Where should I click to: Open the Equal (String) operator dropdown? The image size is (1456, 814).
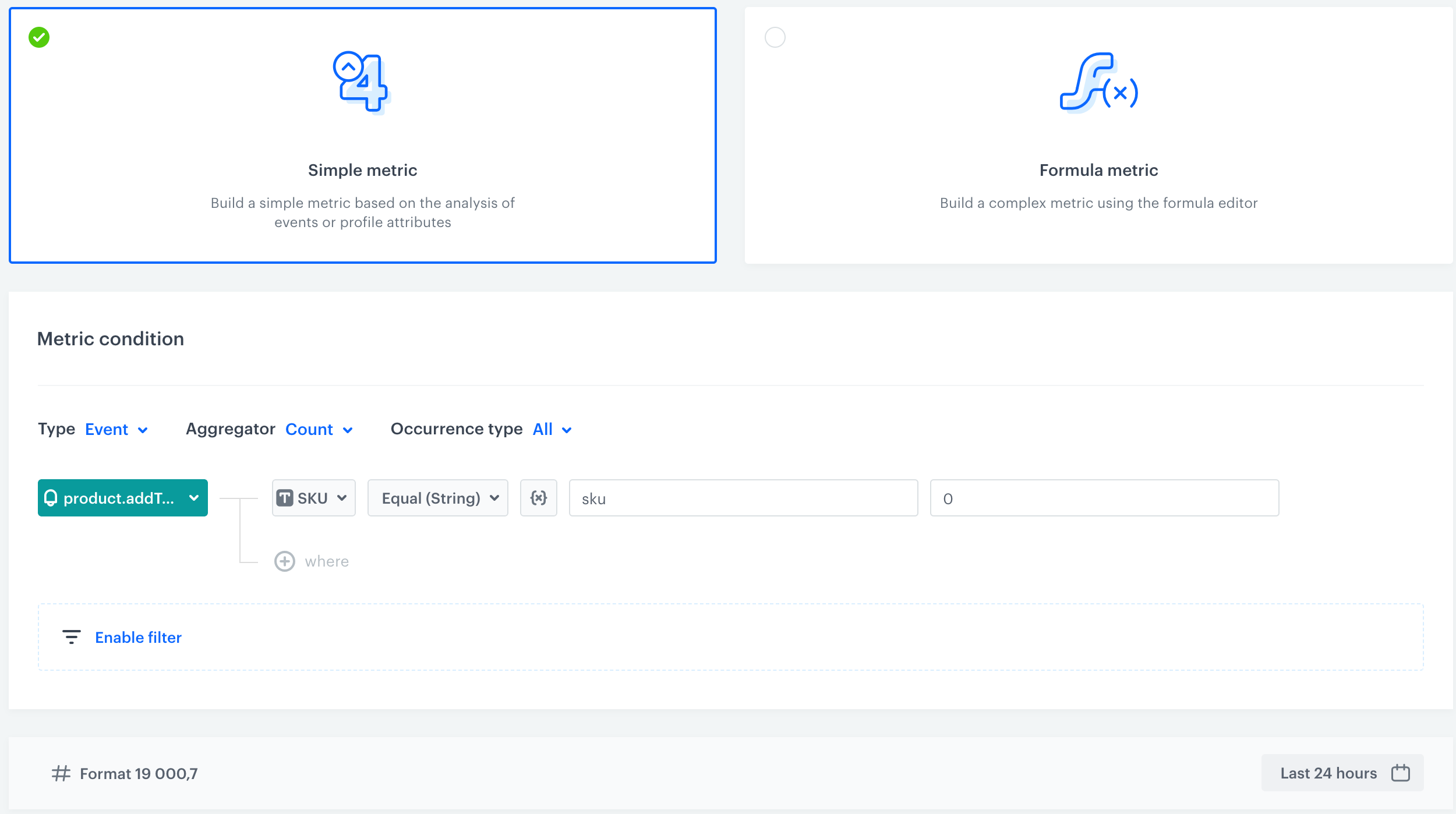(437, 498)
